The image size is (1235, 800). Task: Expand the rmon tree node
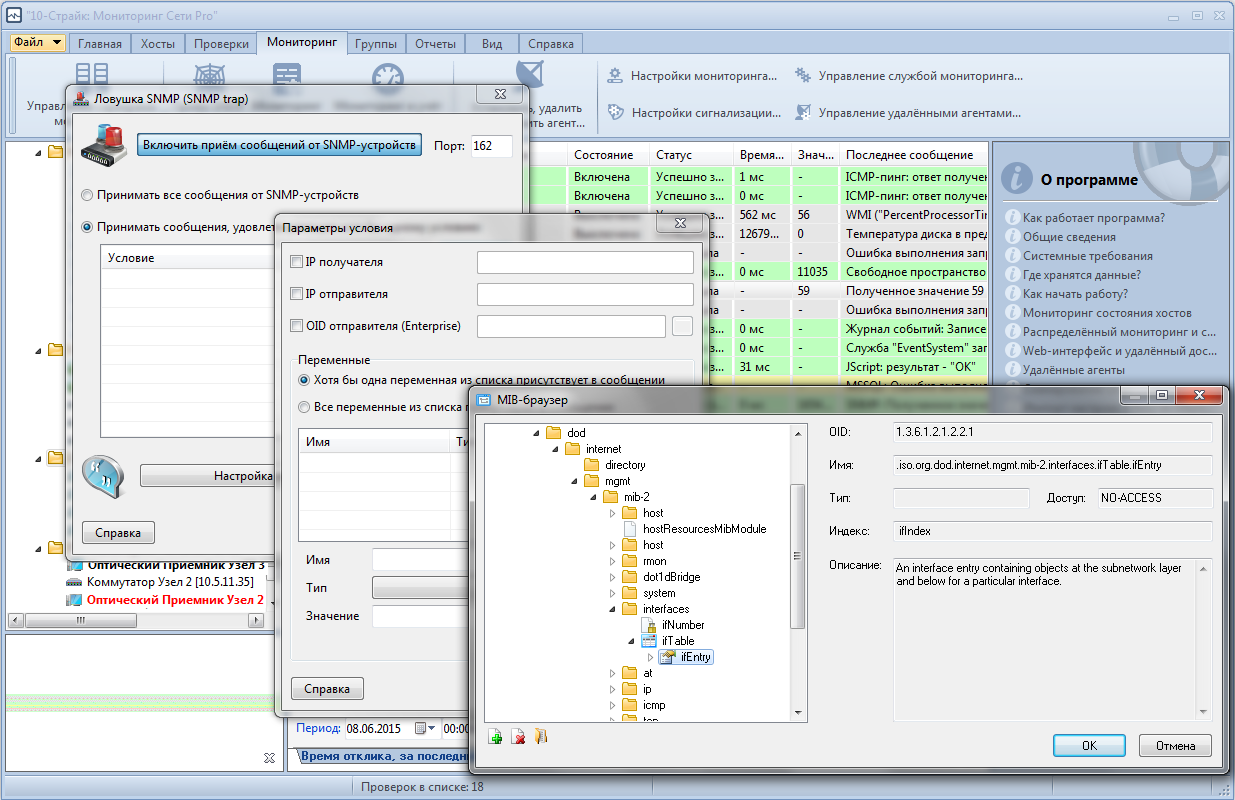[x=612, y=561]
